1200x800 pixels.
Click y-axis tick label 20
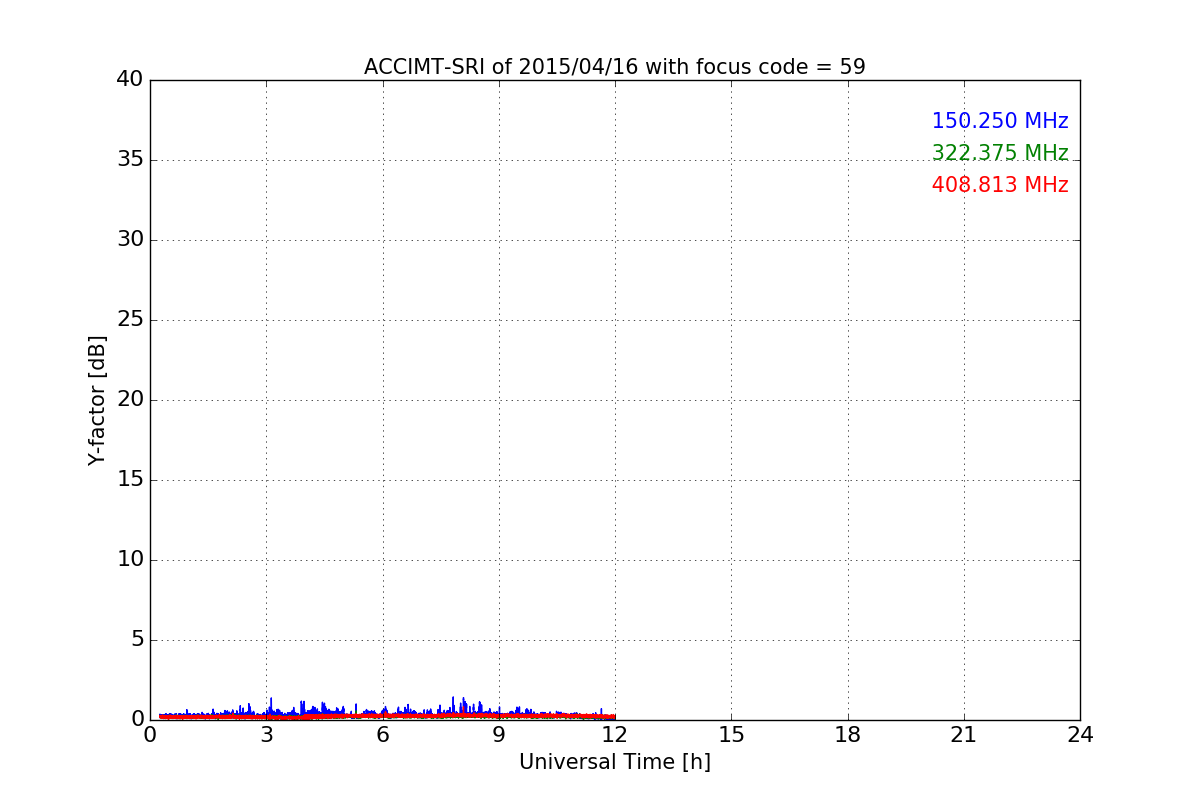coord(130,399)
